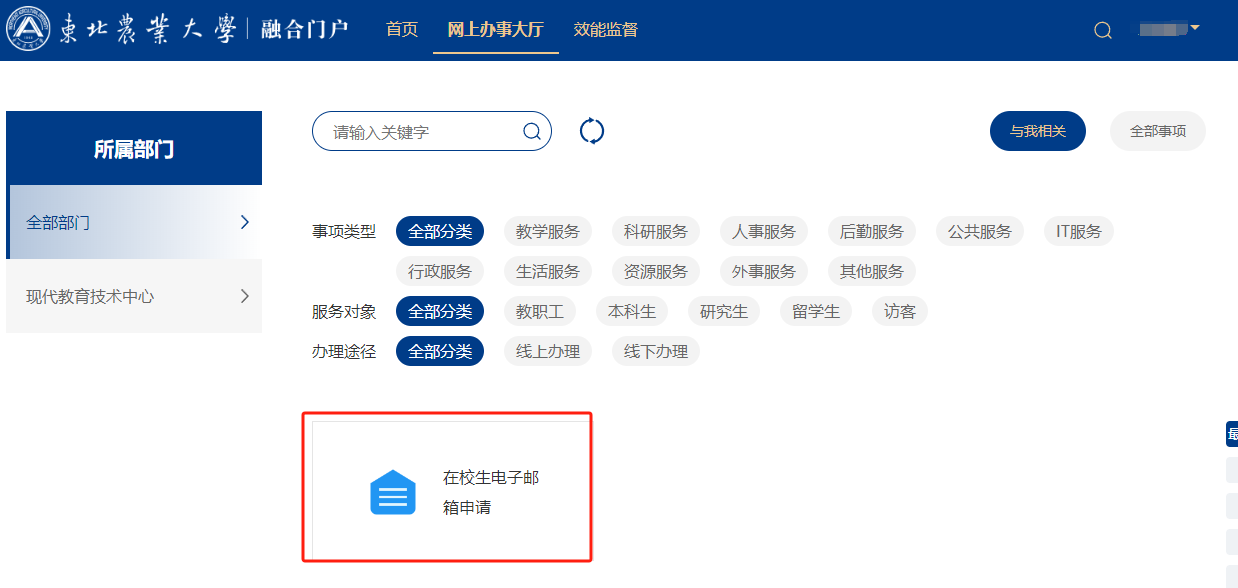Toggle the 与我相关 filter button
The height and width of the screenshot is (588, 1238).
1037,131
